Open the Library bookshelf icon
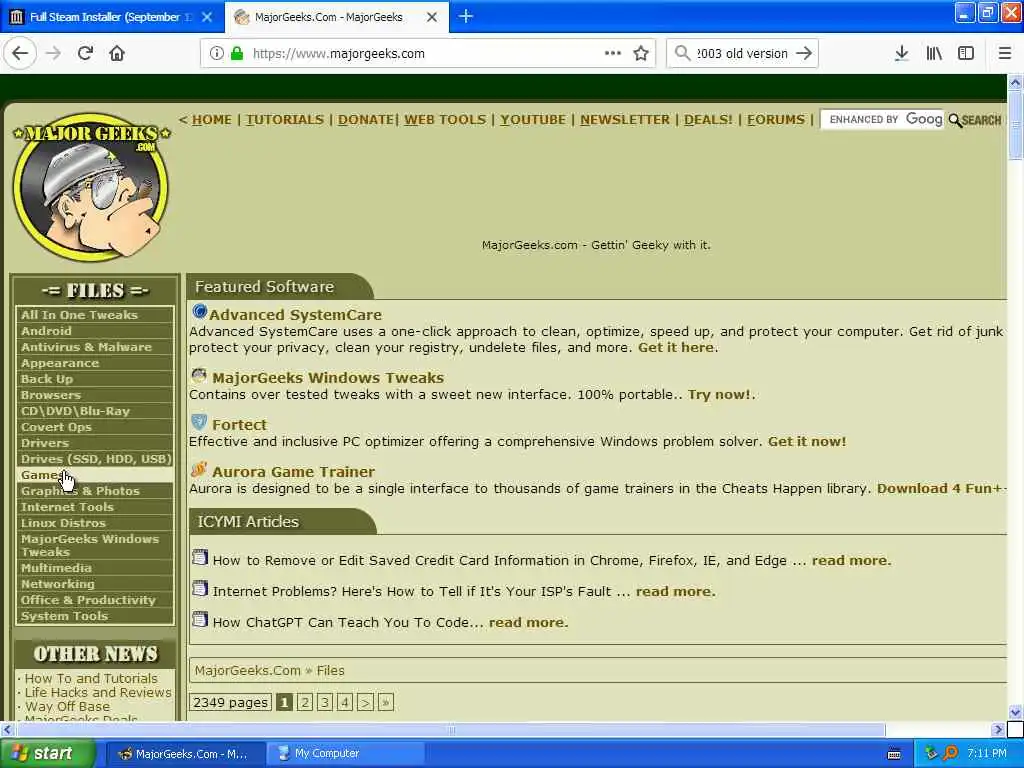 point(934,54)
